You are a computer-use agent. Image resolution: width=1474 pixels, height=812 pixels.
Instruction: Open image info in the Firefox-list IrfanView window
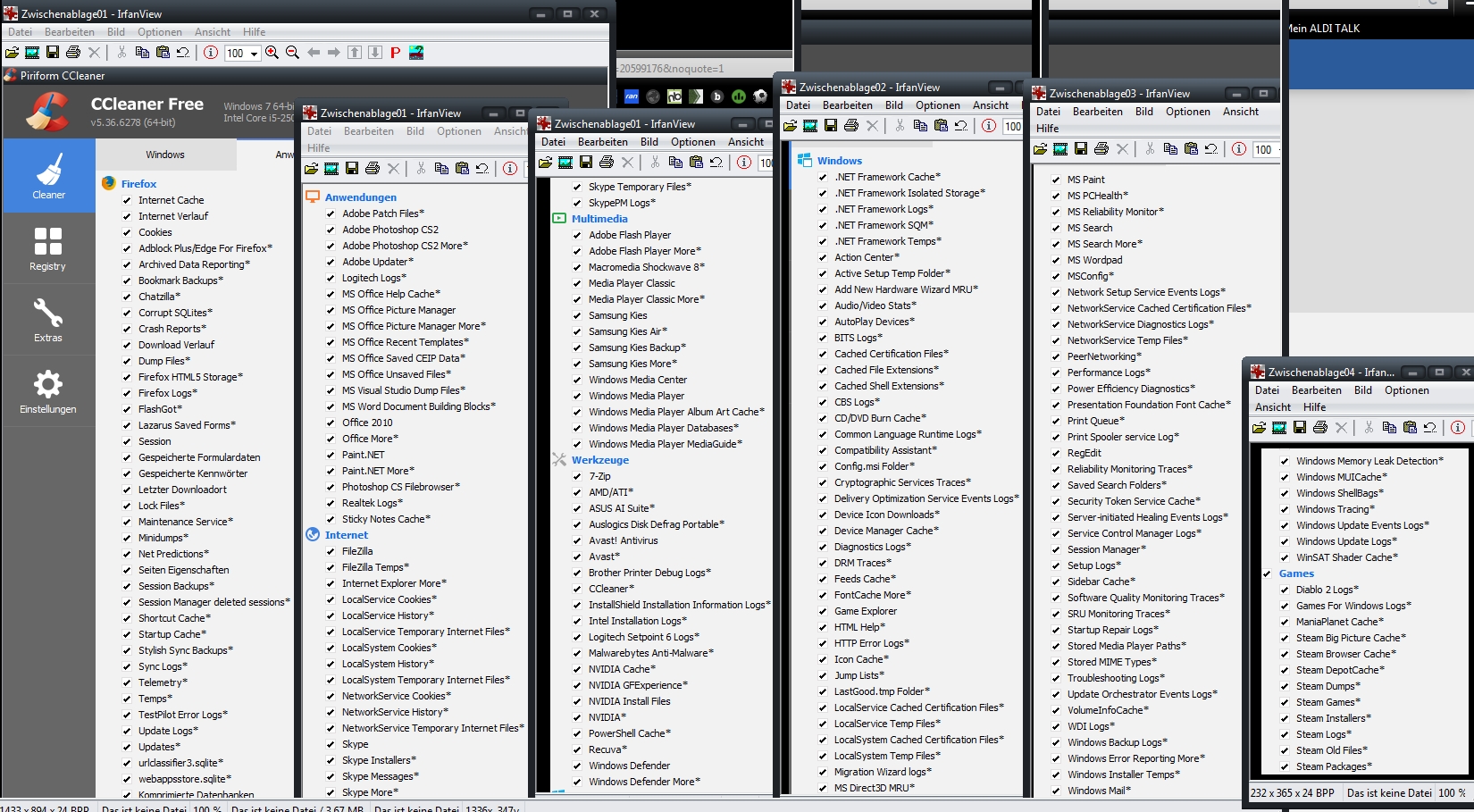click(x=211, y=53)
